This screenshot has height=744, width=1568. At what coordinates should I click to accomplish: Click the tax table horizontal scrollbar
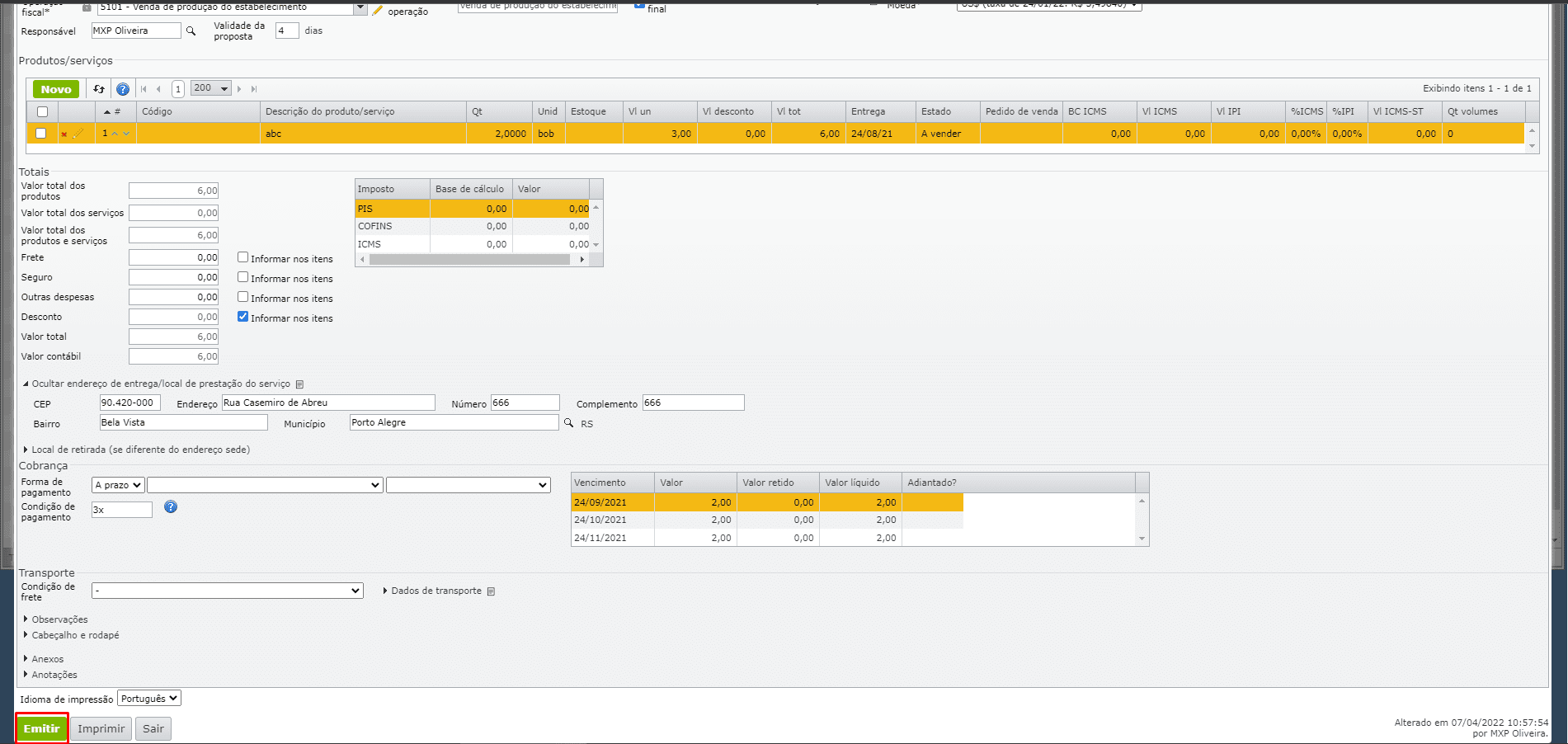pos(470,259)
